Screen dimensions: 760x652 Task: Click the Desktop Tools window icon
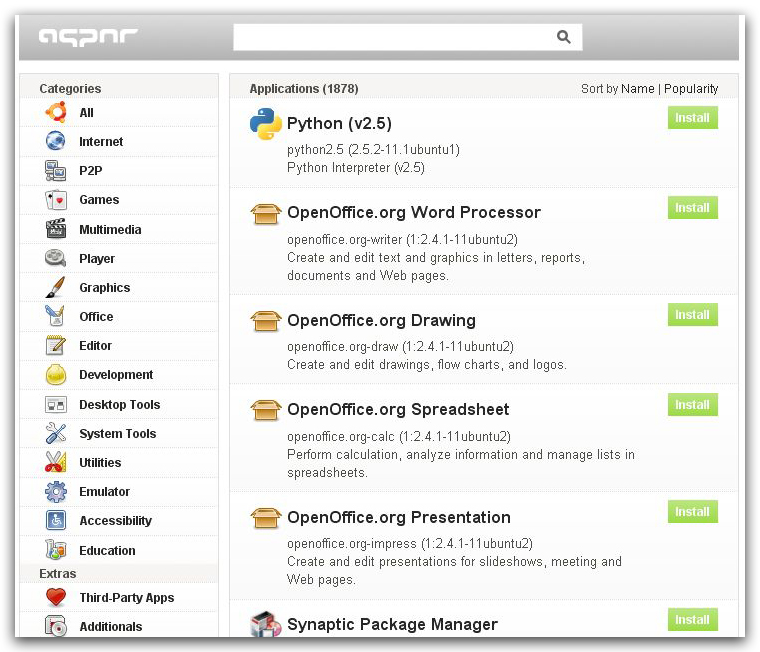point(56,404)
